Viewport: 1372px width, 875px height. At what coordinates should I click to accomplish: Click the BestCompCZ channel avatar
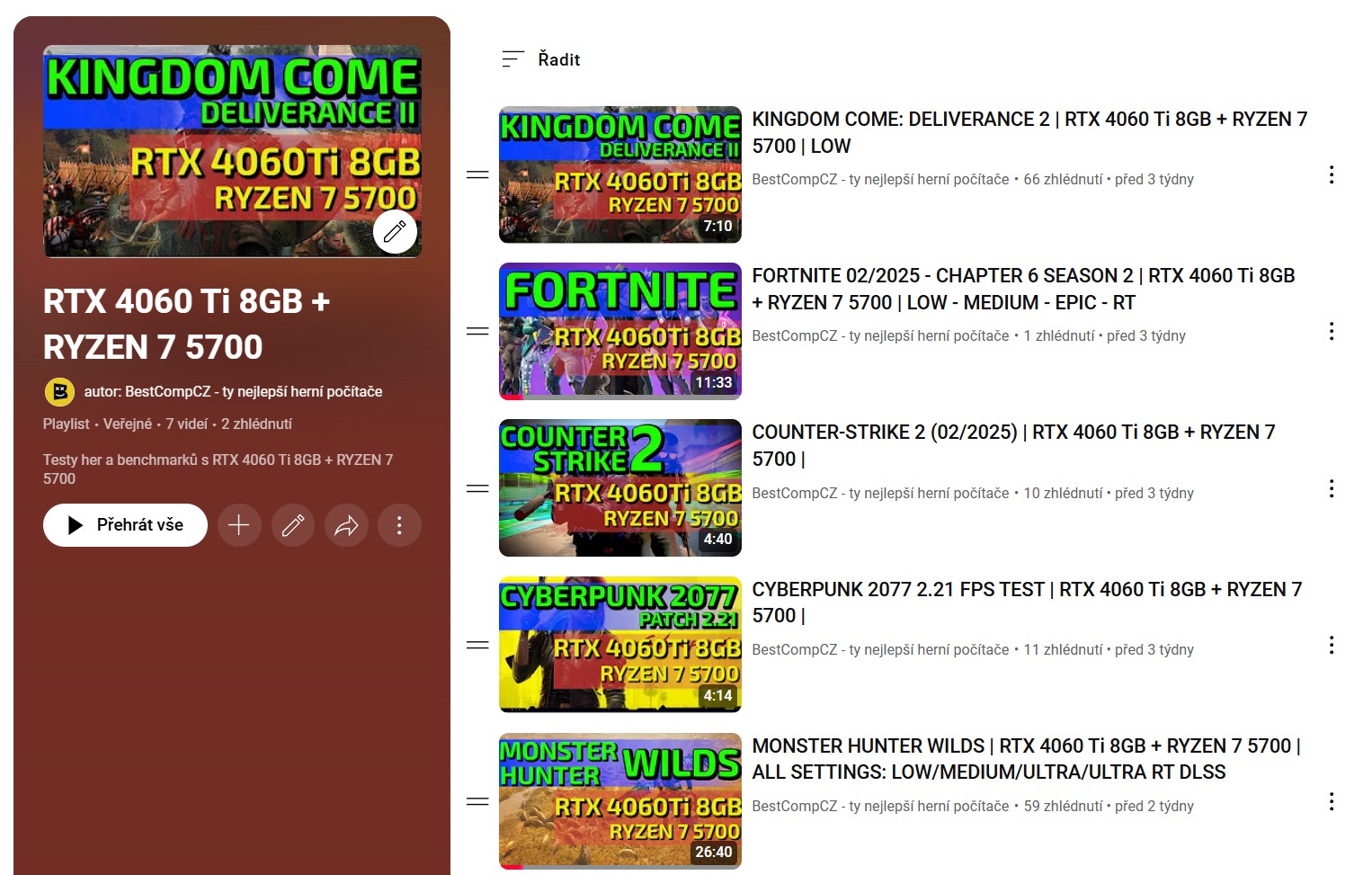point(59,392)
